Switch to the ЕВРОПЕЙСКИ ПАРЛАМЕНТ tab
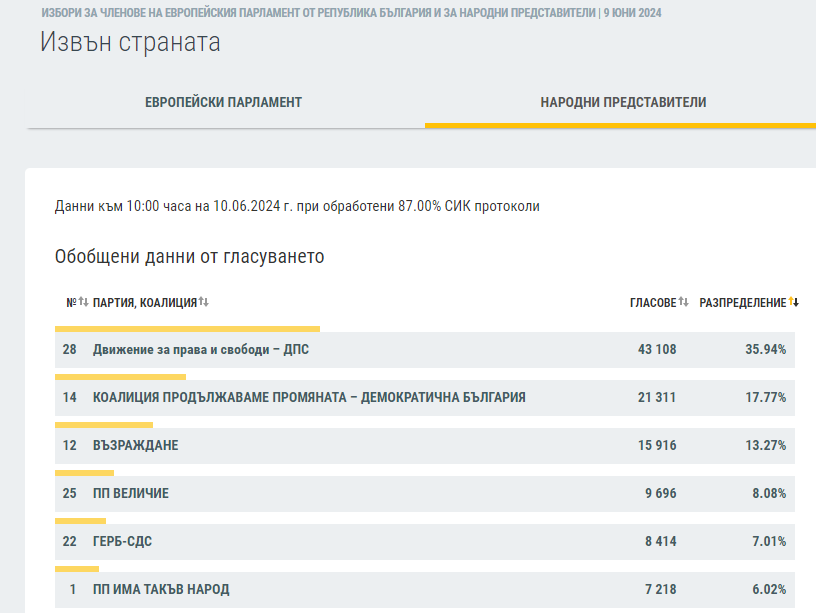The image size is (816, 613). [x=224, y=102]
